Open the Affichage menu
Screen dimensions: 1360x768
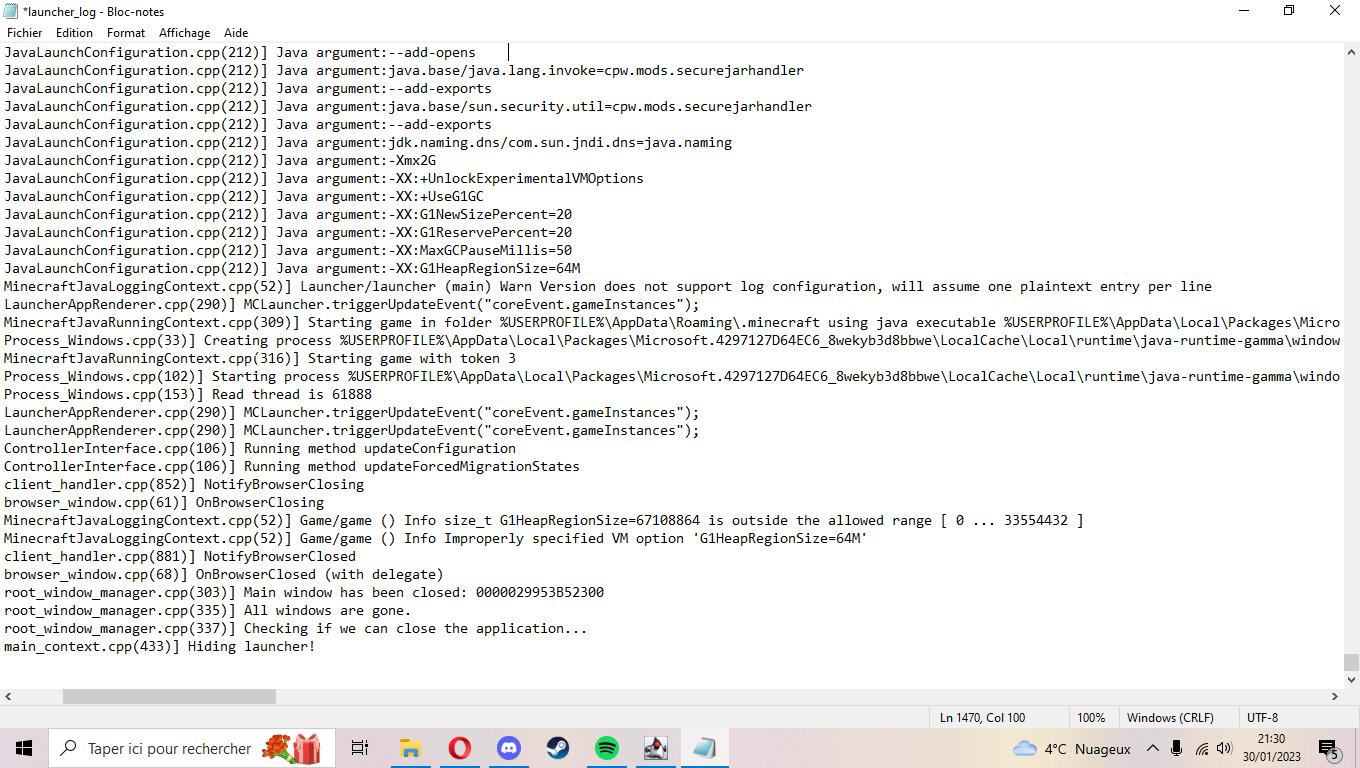click(185, 33)
